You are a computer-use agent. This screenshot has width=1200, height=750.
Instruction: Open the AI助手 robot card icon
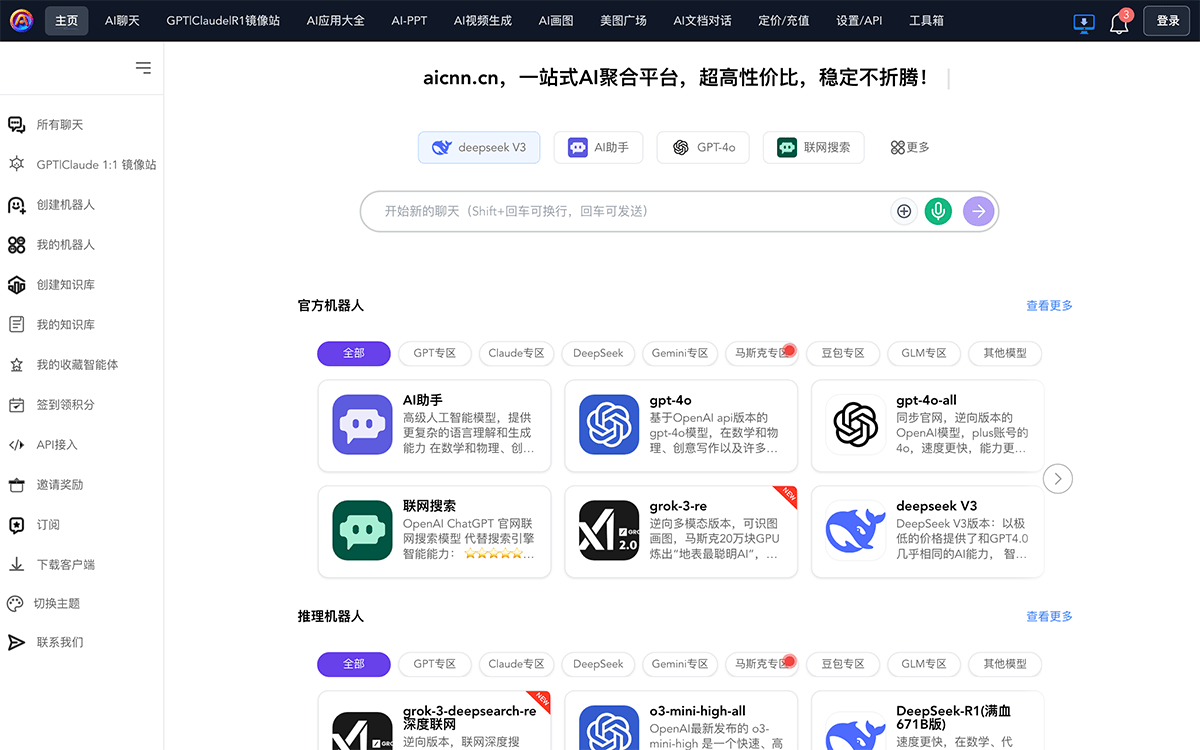click(362, 425)
